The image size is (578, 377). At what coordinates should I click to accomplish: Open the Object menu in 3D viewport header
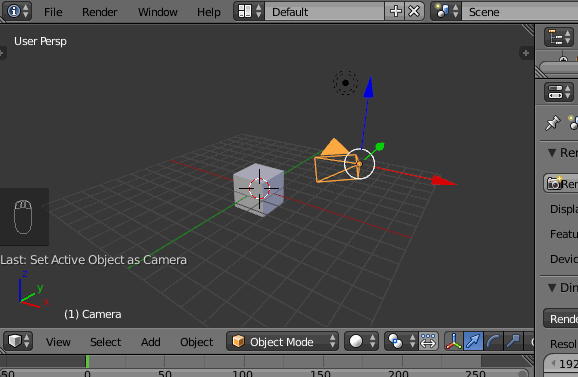pos(196,342)
